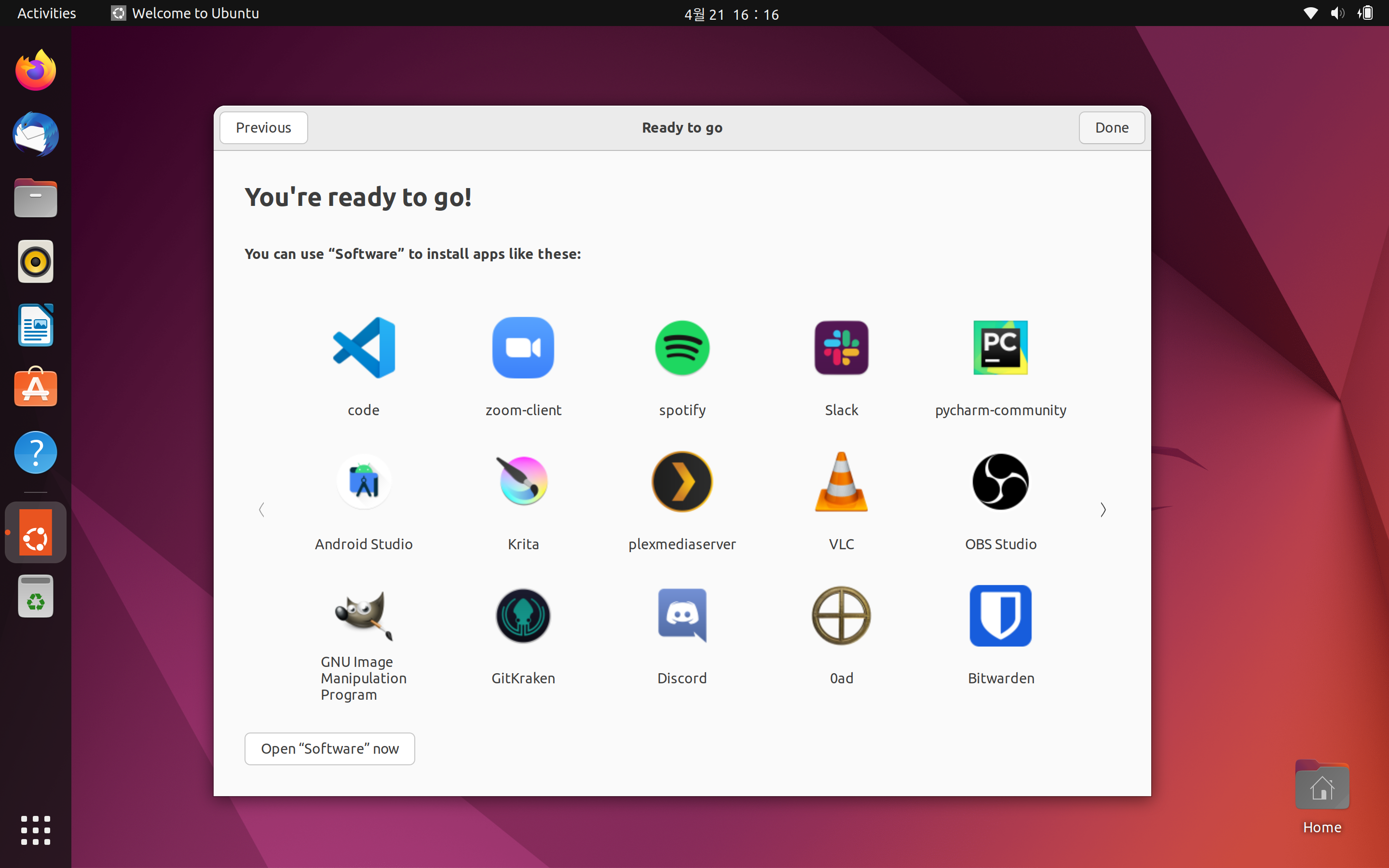1389x868 pixels.
Task: Click the "Bitwarden" label
Action: point(1000,678)
